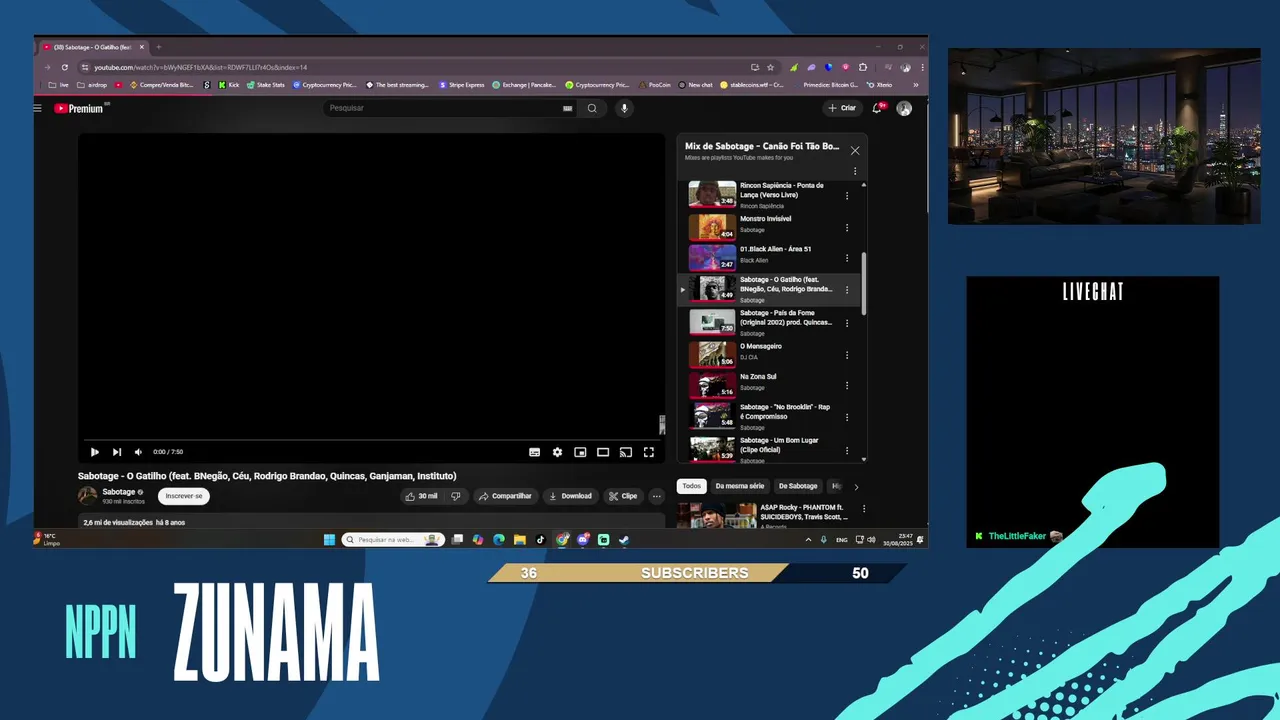
Task: Open on-screen keyboard in search box
Action: pos(568,108)
